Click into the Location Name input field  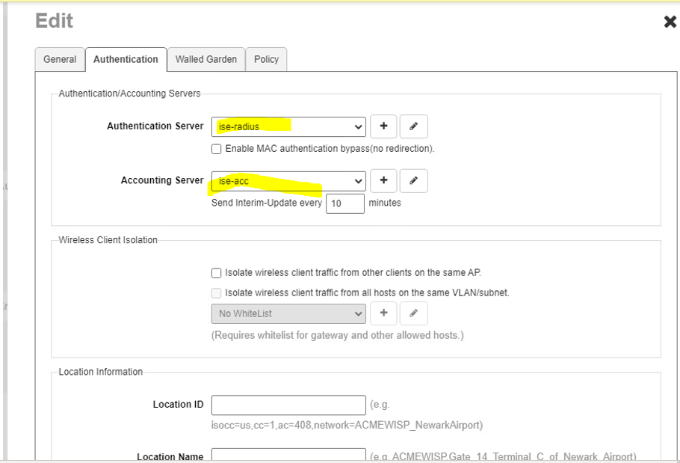point(288,456)
